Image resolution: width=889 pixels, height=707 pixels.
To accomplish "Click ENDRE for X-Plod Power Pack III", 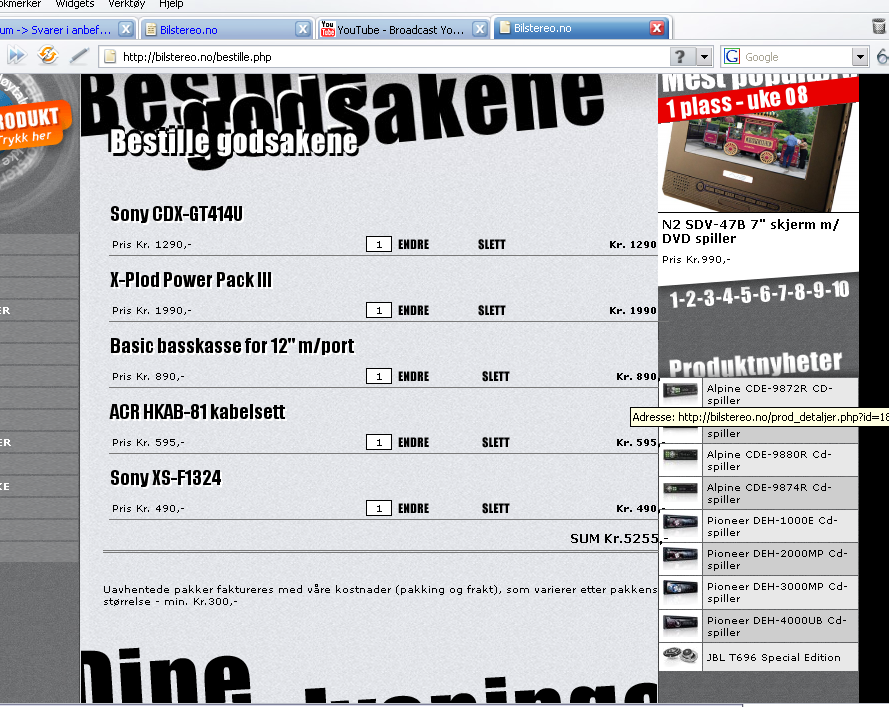I will (x=413, y=310).
